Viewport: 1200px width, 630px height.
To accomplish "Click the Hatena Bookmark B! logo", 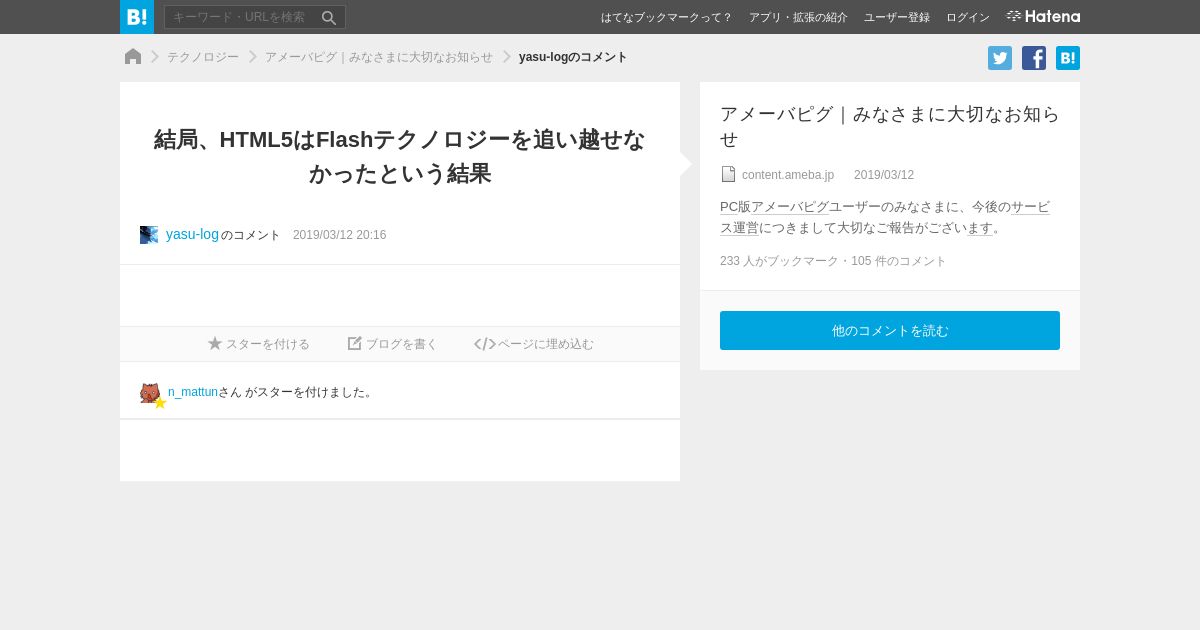I will pyautogui.click(x=137, y=17).
